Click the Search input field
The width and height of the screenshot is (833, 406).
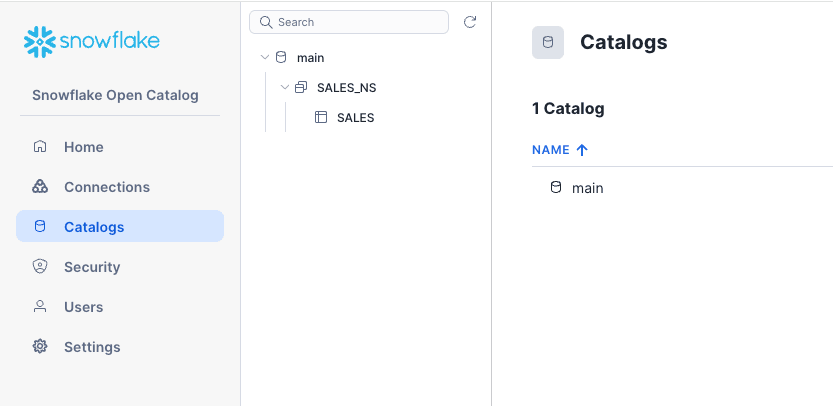[x=355, y=22]
